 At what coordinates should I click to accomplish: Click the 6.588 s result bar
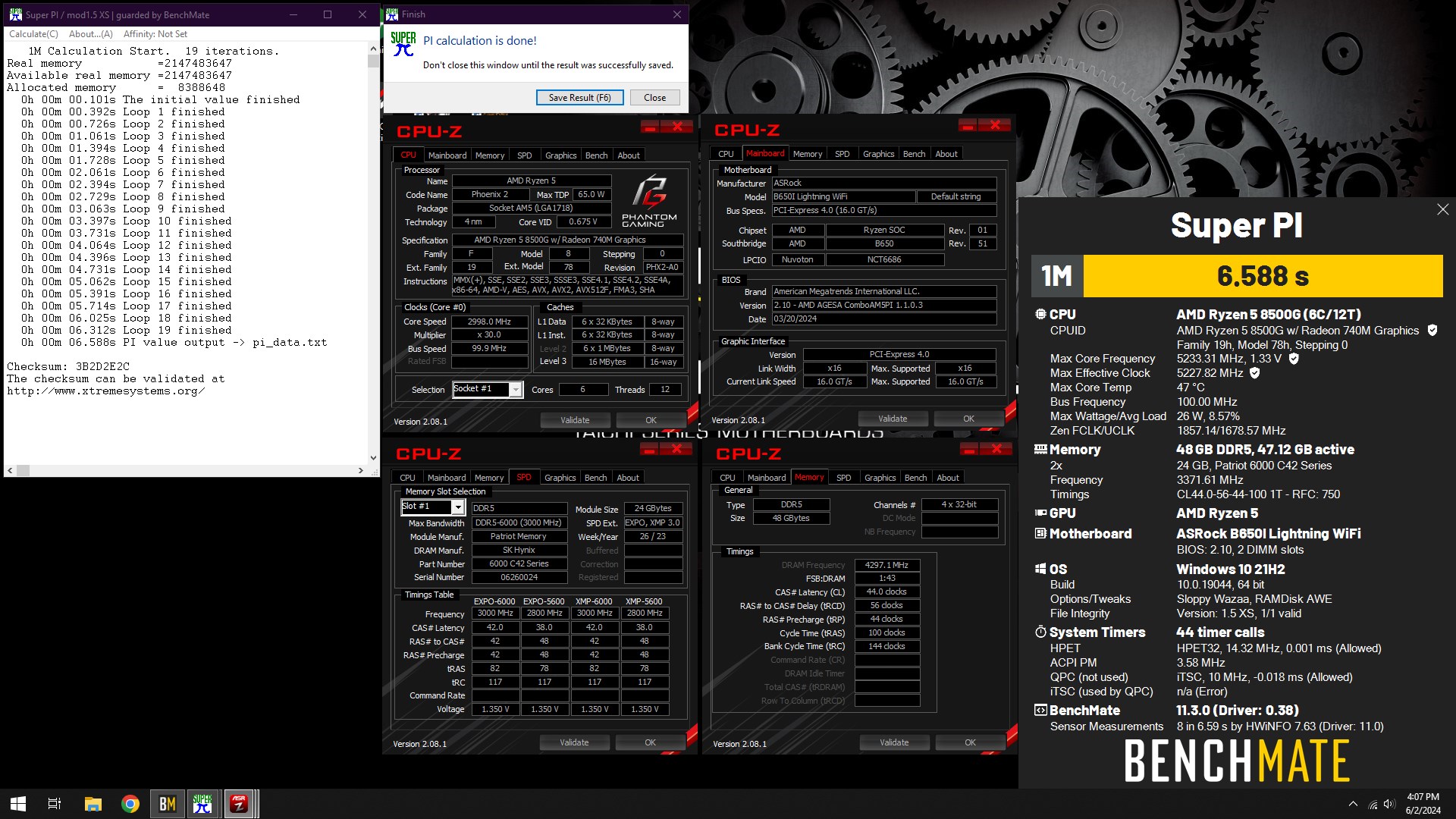pyautogui.click(x=1263, y=275)
